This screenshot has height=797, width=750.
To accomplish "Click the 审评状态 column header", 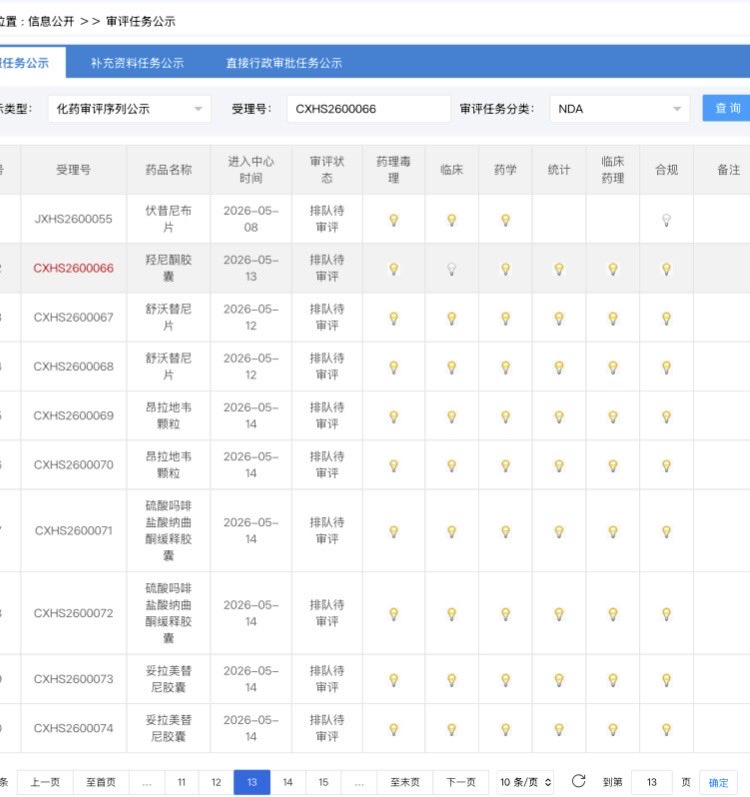I will (x=327, y=170).
